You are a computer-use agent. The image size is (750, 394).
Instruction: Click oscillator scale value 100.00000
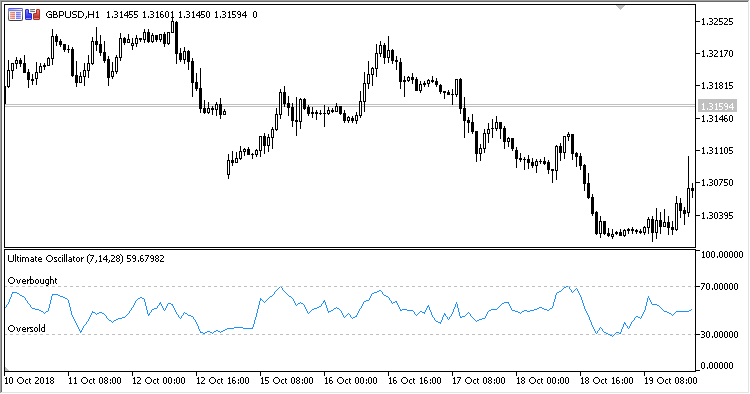(x=722, y=255)
